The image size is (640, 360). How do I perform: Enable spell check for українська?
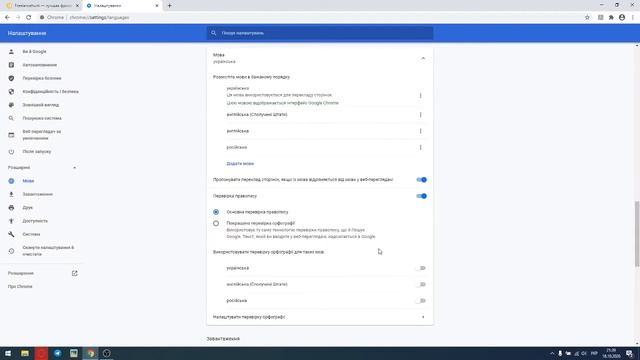(421, 268)
